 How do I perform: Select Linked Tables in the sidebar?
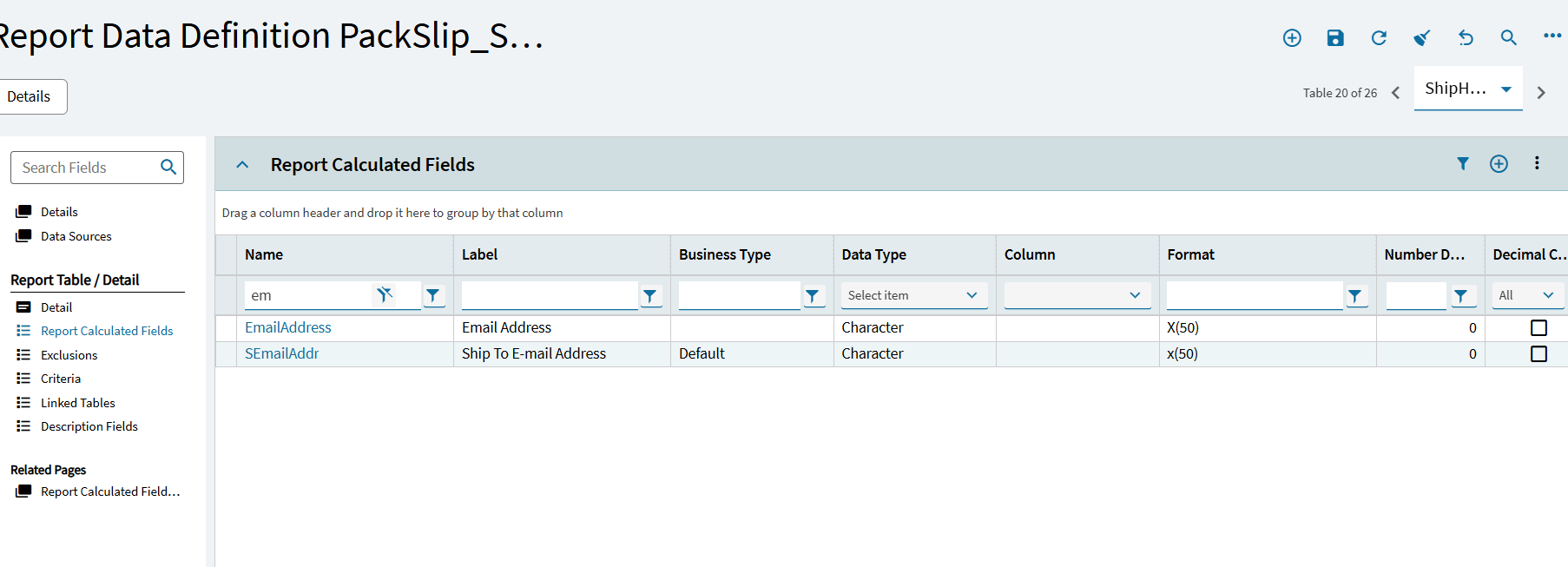click(x=77, y=403)
